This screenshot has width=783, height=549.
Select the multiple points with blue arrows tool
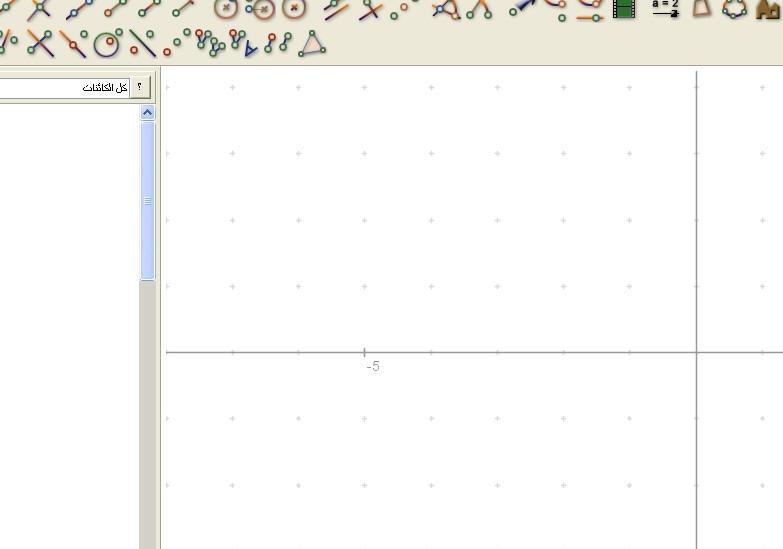click(x=210, y=42)
